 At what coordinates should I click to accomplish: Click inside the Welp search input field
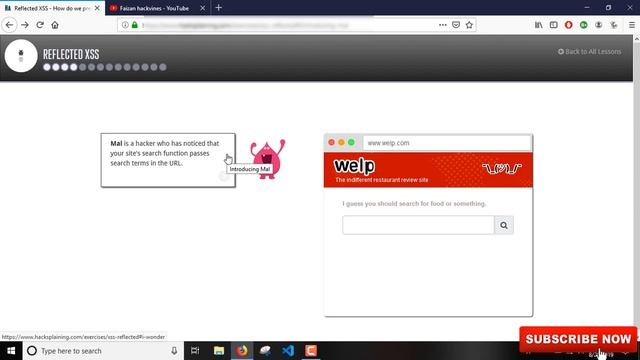[x=418, y=225]
